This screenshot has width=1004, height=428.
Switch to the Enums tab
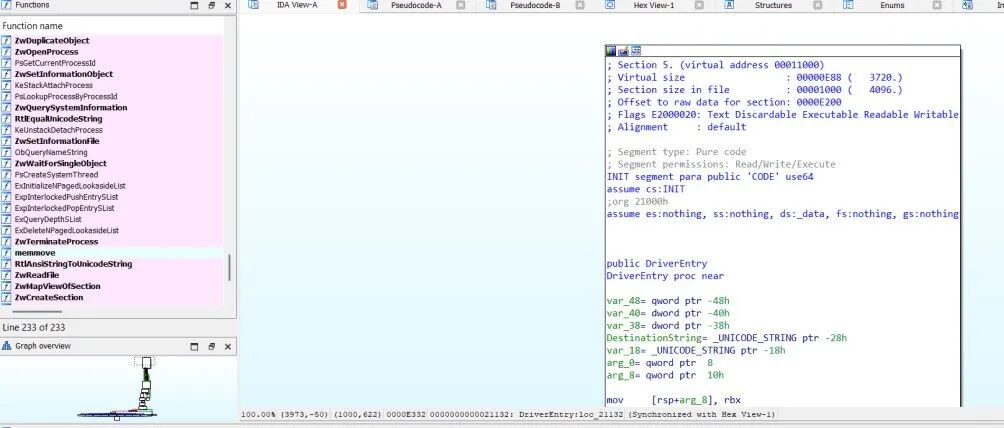click(893, 5)
